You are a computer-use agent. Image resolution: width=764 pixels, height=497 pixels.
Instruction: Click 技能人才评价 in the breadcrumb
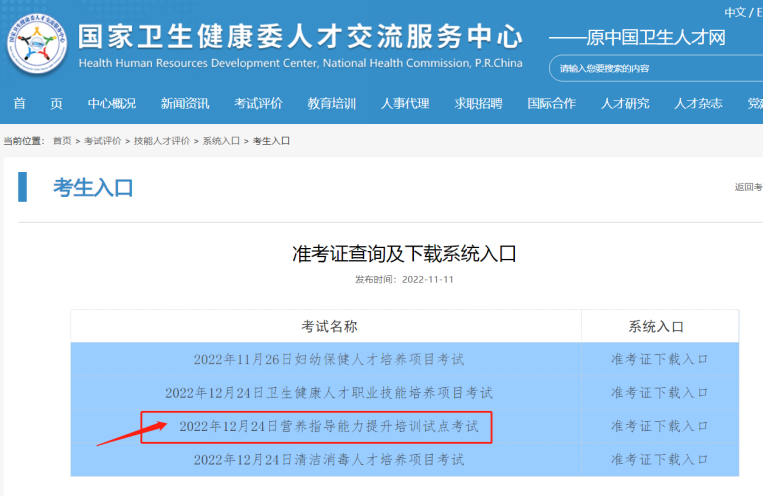coord(162,141)
